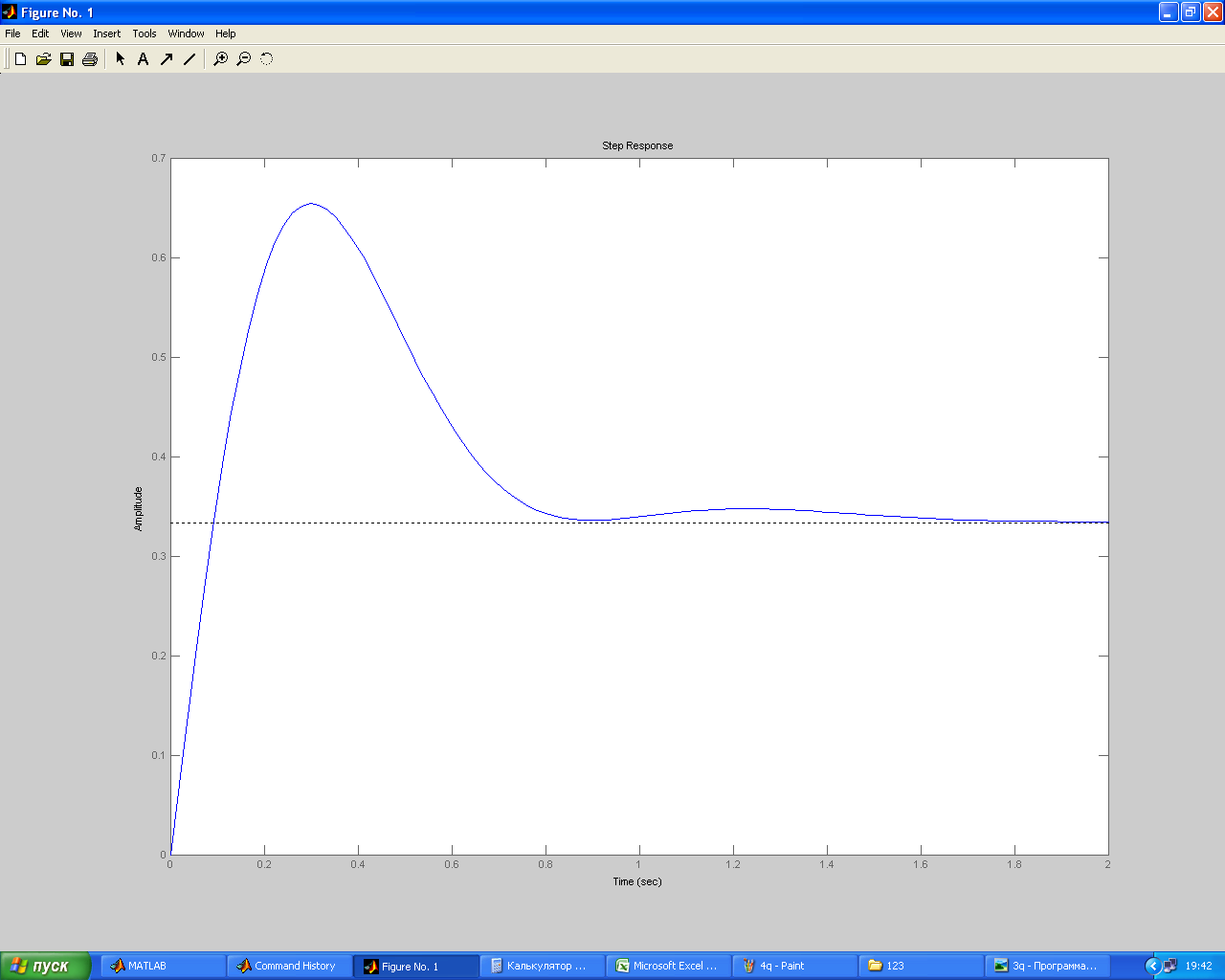This screenshot has height=980, width=1225.
Task: Click the New Figure toolbar icon
Action: (20, 59)
